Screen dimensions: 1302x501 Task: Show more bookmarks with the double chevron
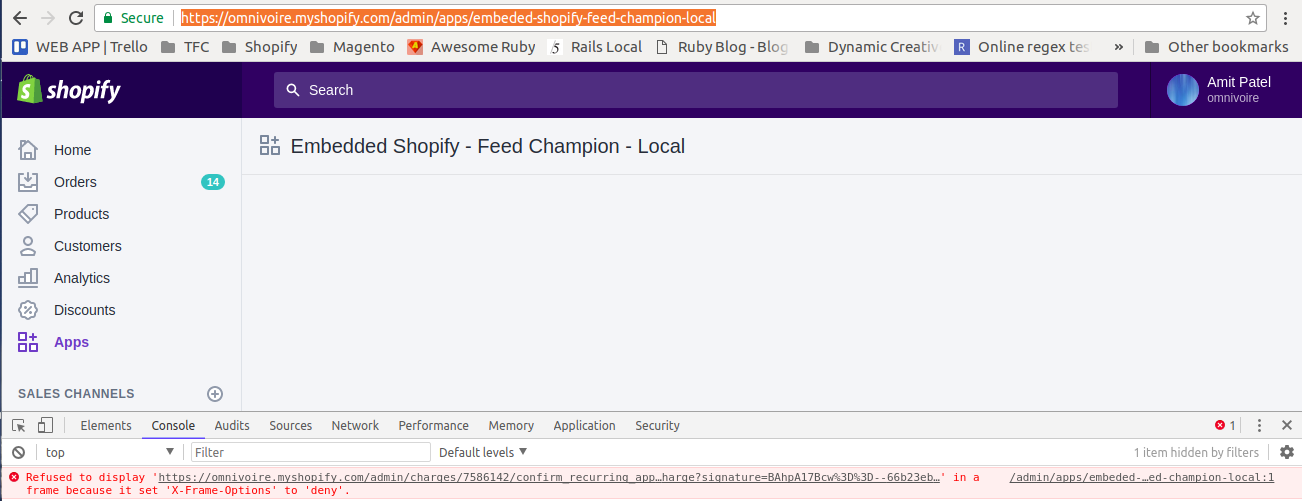[x=1118, y=47]
